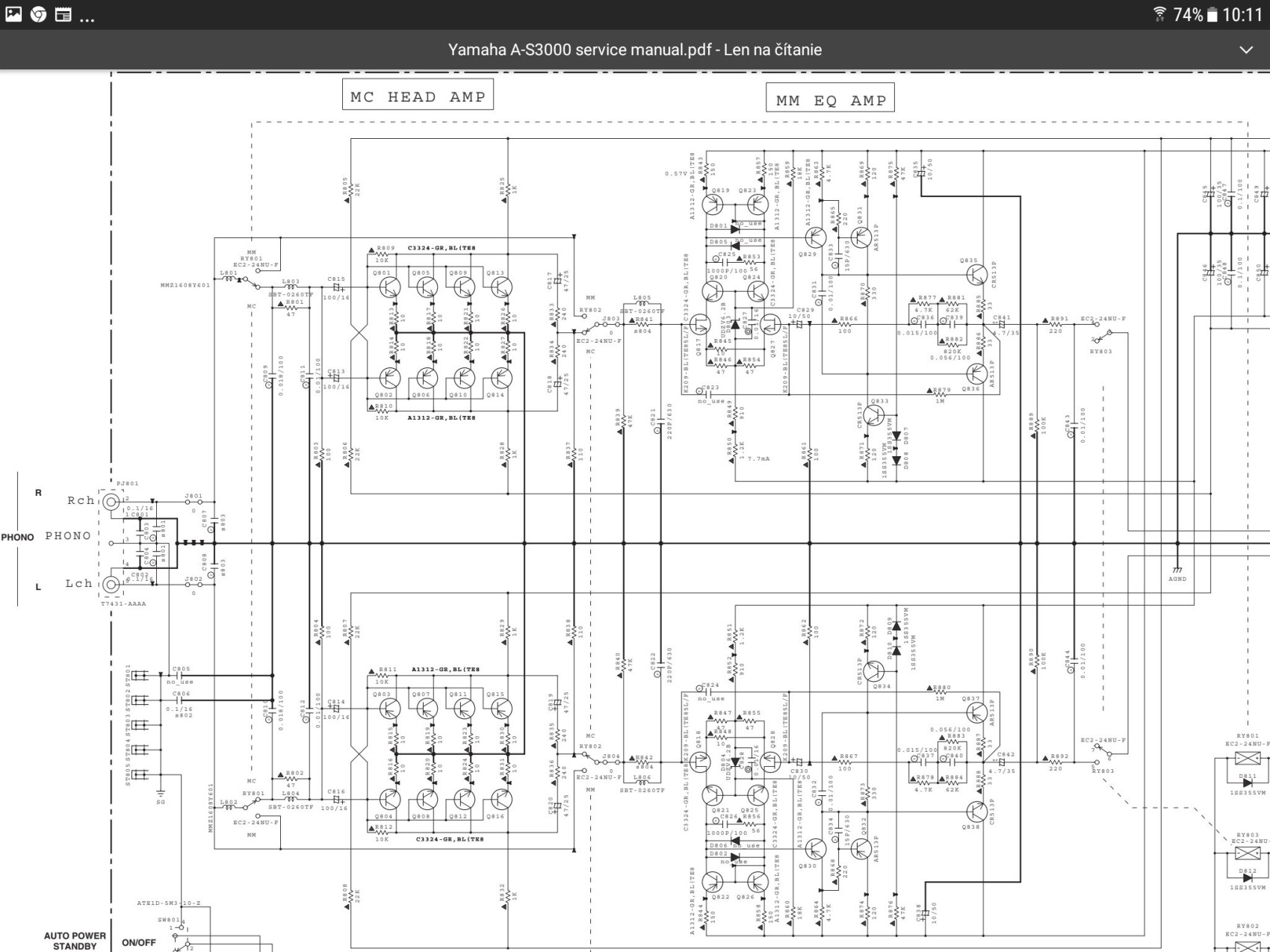
Task: Tap the battery icon in status bar
Action: pos(1212,15)
